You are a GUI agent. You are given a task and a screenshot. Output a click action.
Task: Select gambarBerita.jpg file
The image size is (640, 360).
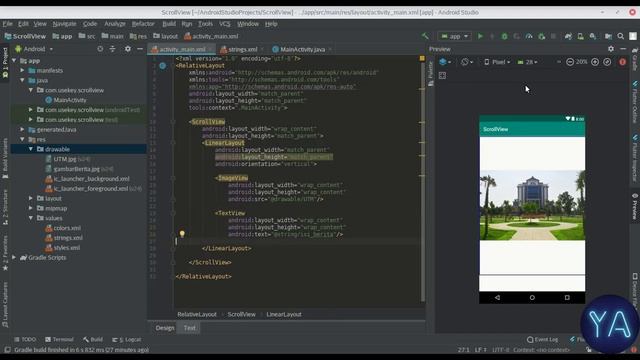tap(77, 169)
